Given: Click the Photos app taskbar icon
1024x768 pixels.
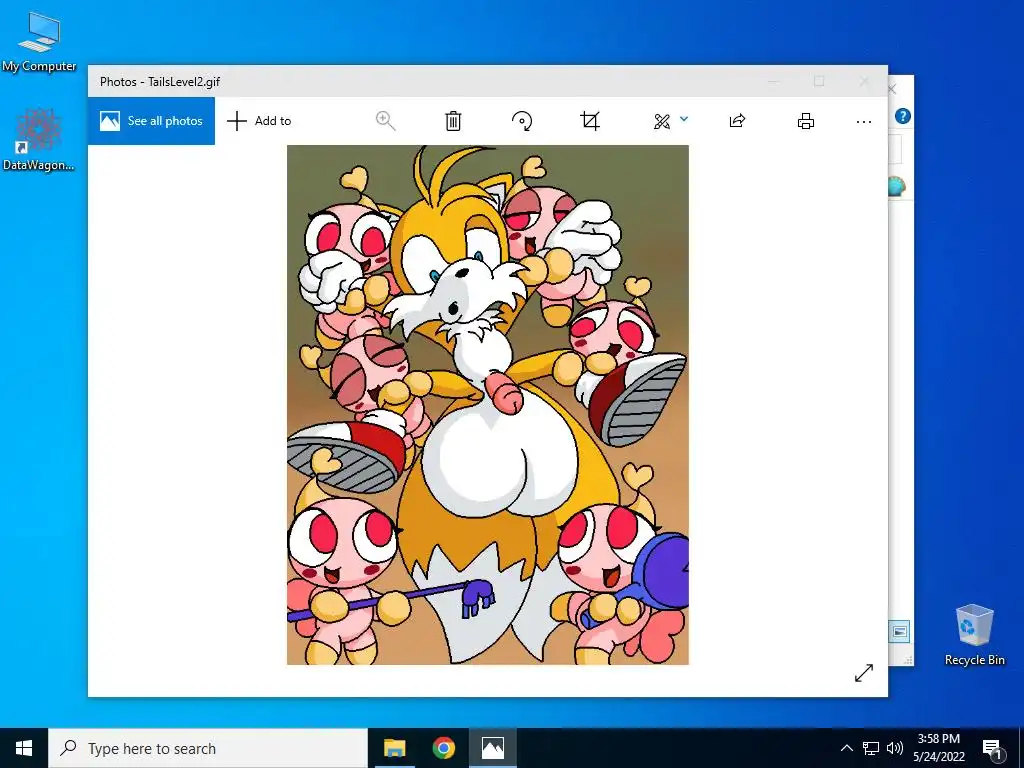Looking at the screenshot, I should click(492, 748).
